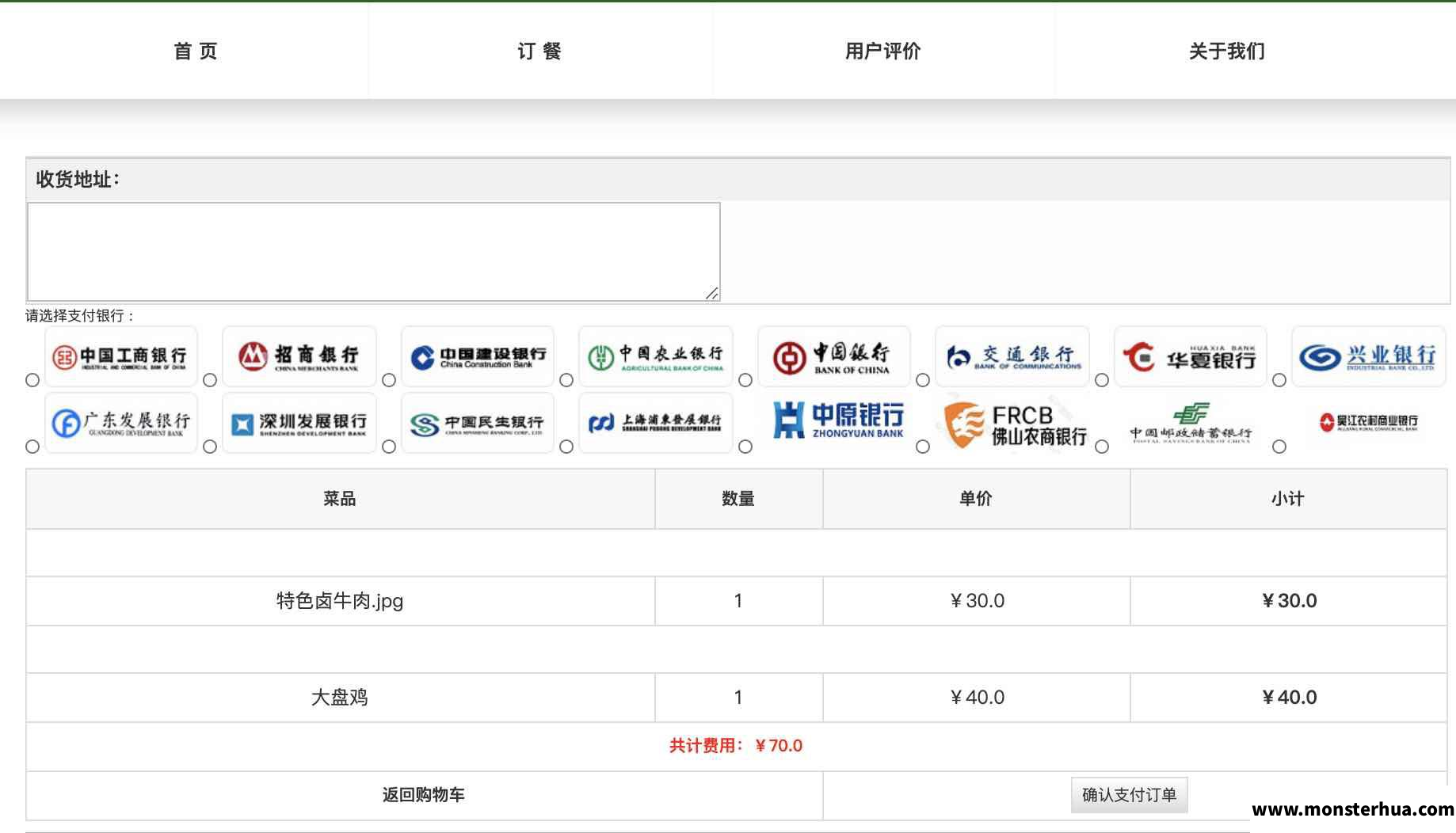Viewport: 1456px width, 833px height.
Task: Click the 兴业银行 logo
Action: pyautogui.click(x=1369, y=356)
